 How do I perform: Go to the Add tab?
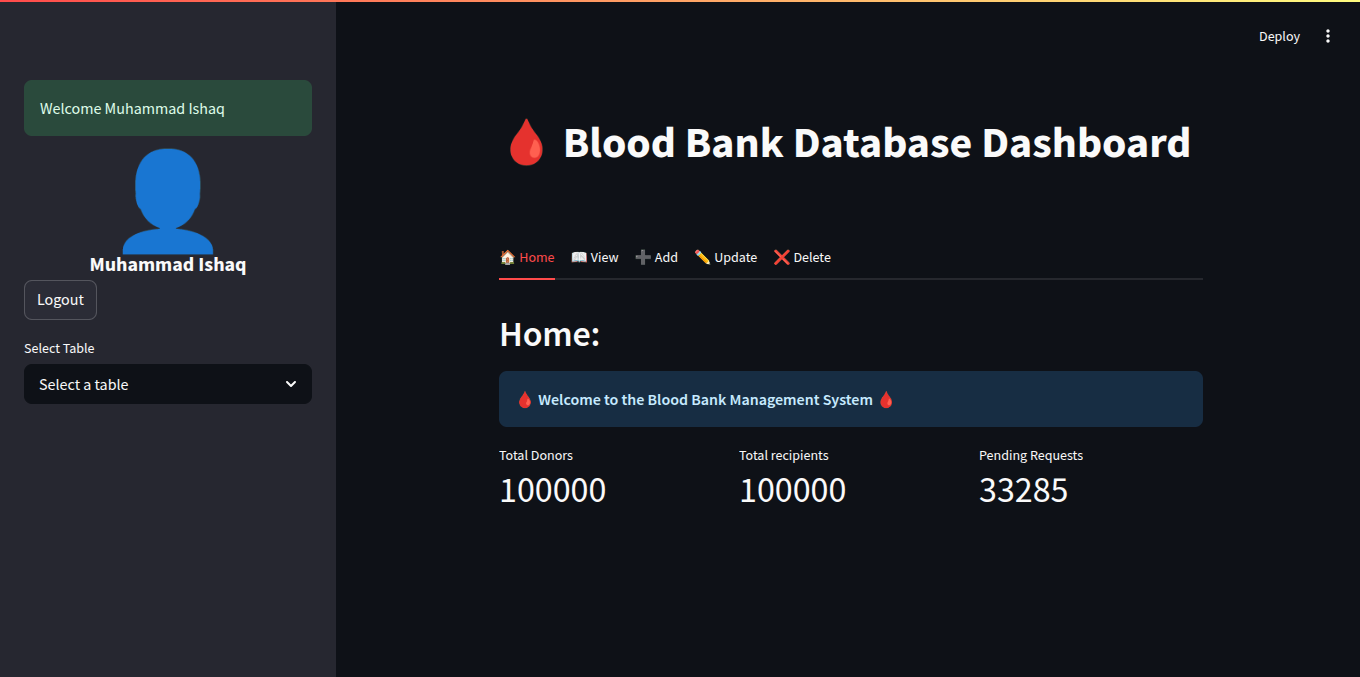tap(657, 257)
